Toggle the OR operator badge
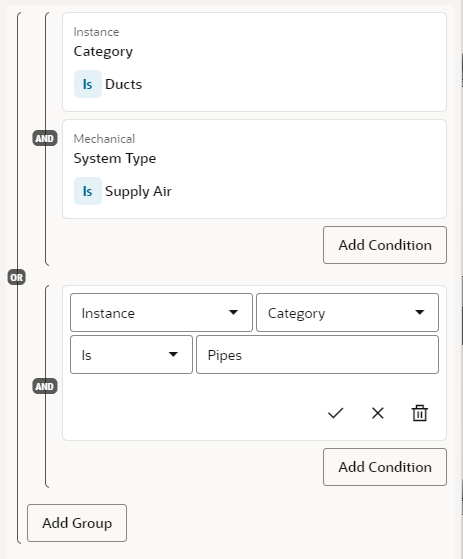This screenshot has height=559, width=463. (x=16, y=277)
